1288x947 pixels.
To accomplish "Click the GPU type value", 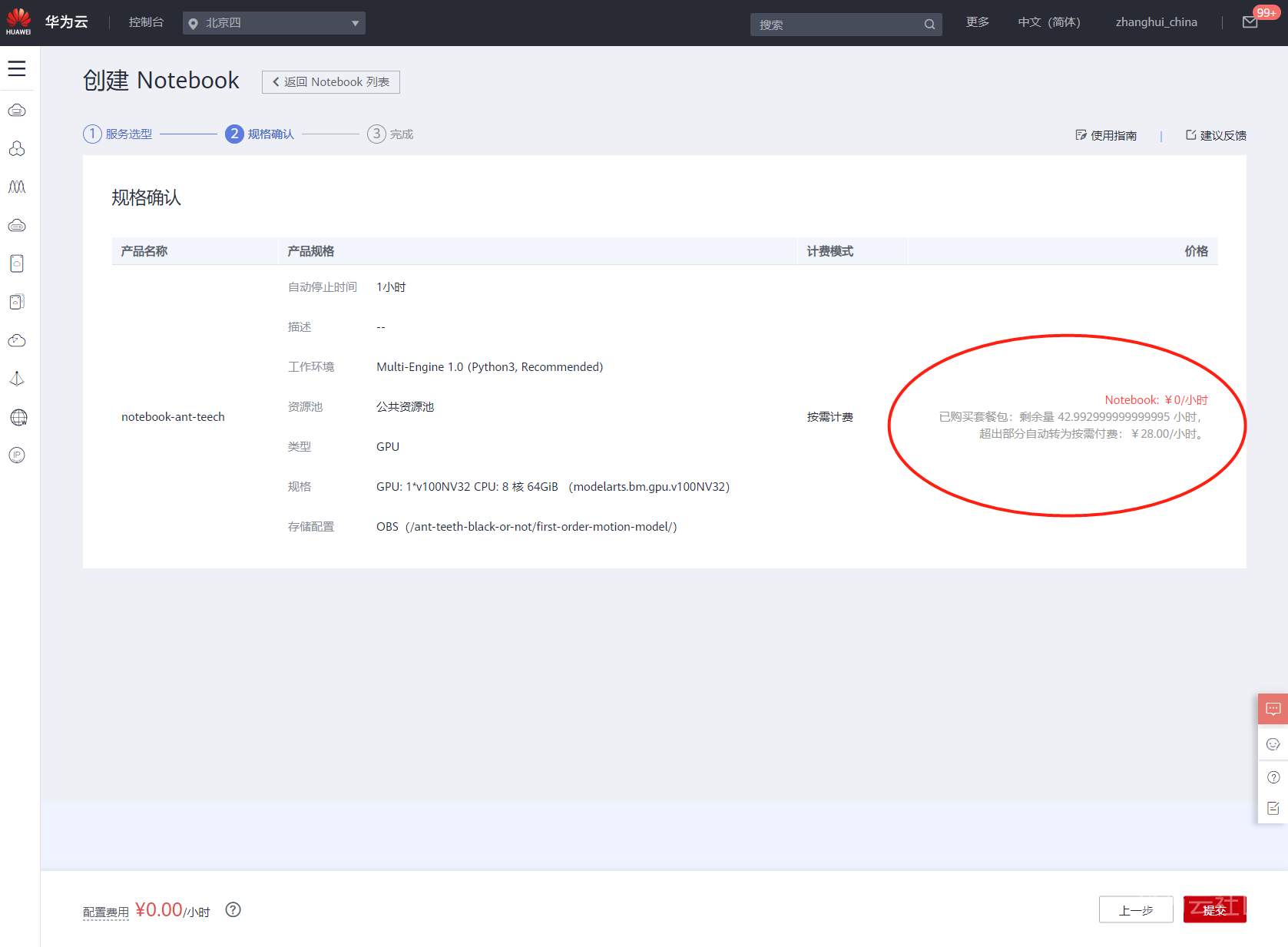I will click(x=388, y=447).
